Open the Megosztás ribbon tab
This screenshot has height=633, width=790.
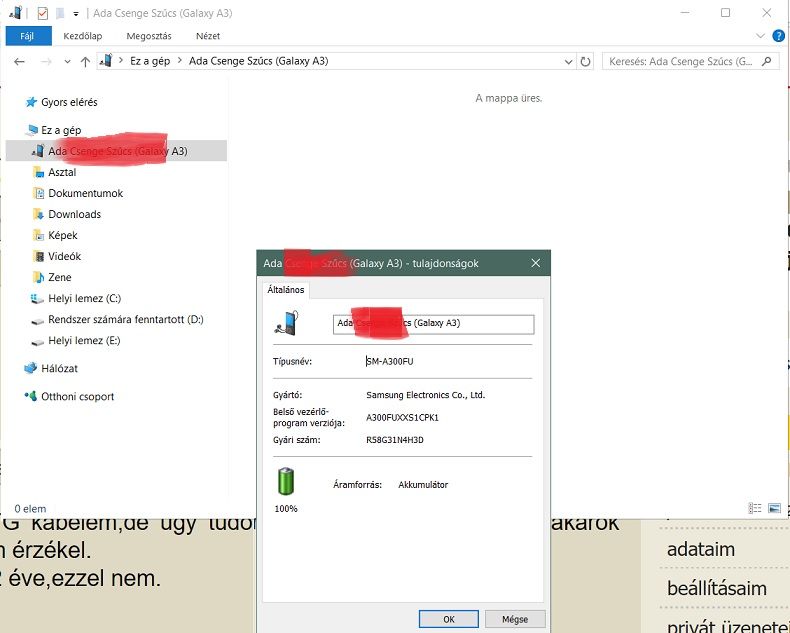point(149,36)
